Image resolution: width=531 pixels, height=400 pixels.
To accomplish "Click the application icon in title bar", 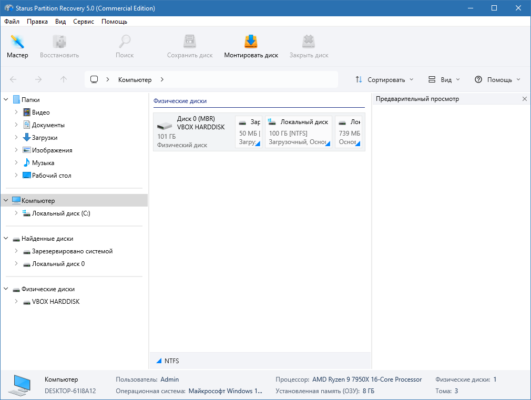I will click(8, 8).
